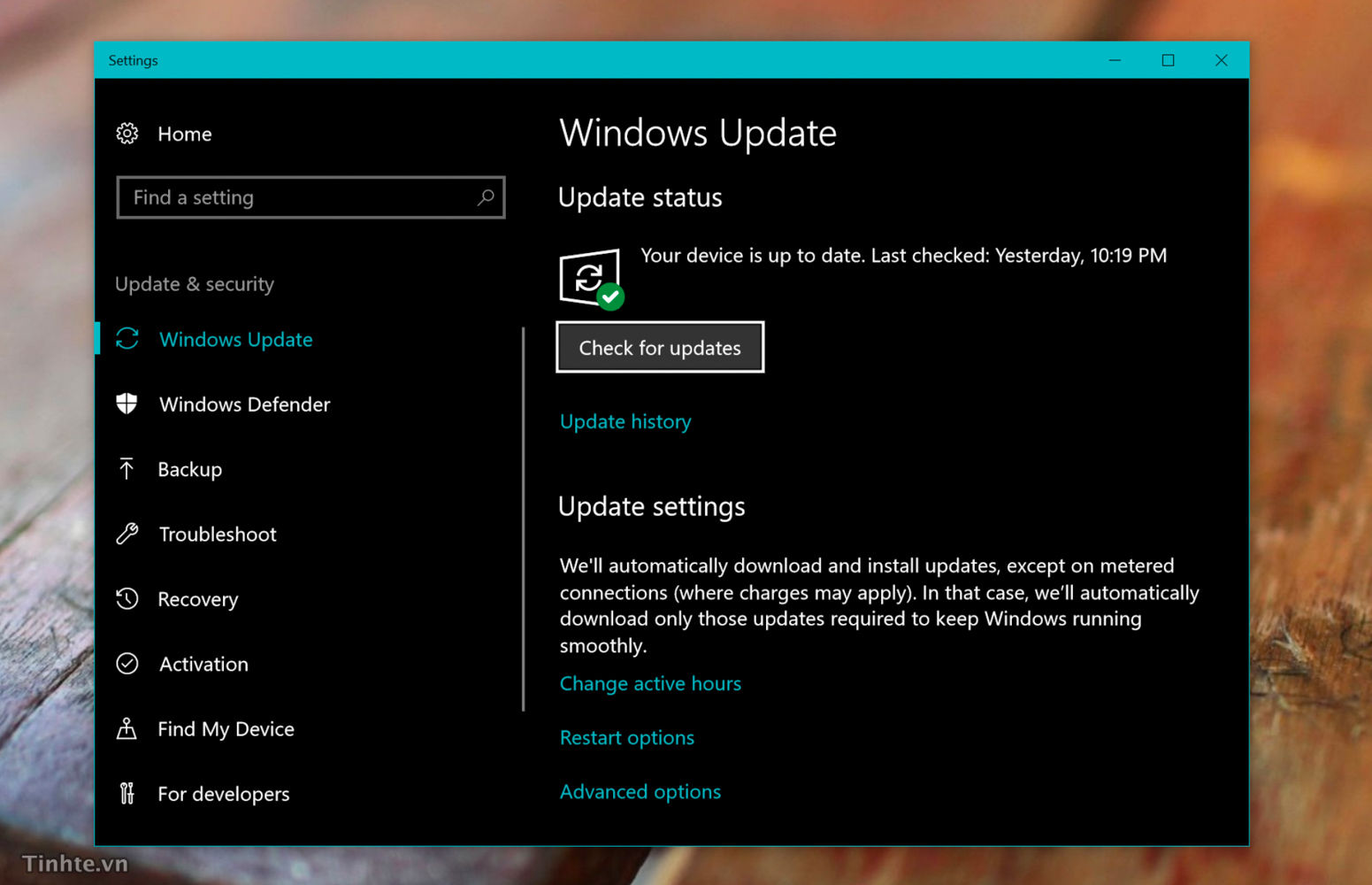This screenshot has width=1372, height=885.
Task: Click the 'Your device is up to date' status text
Action: click(x=903, y=256)
